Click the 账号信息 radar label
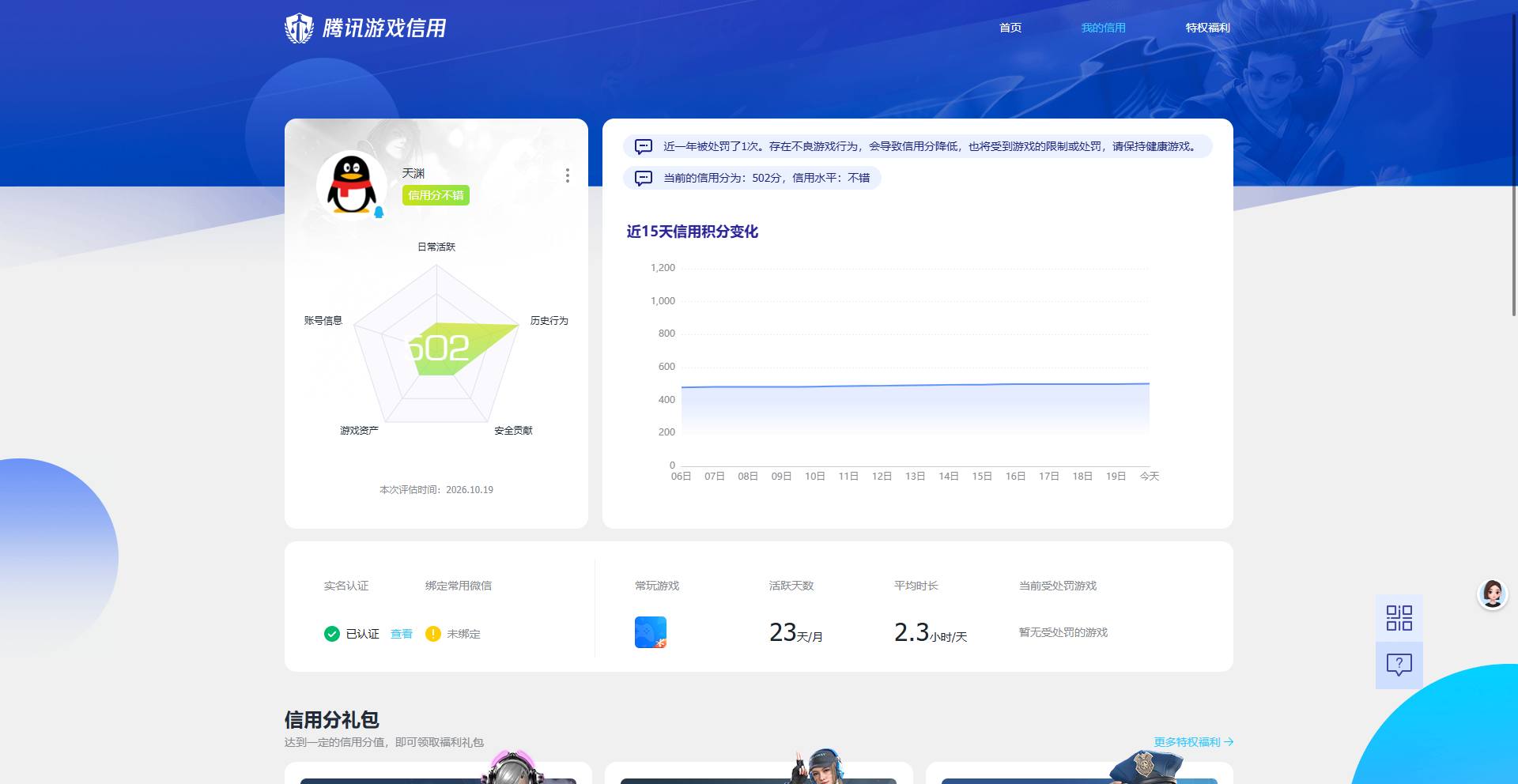 point(323,320)
